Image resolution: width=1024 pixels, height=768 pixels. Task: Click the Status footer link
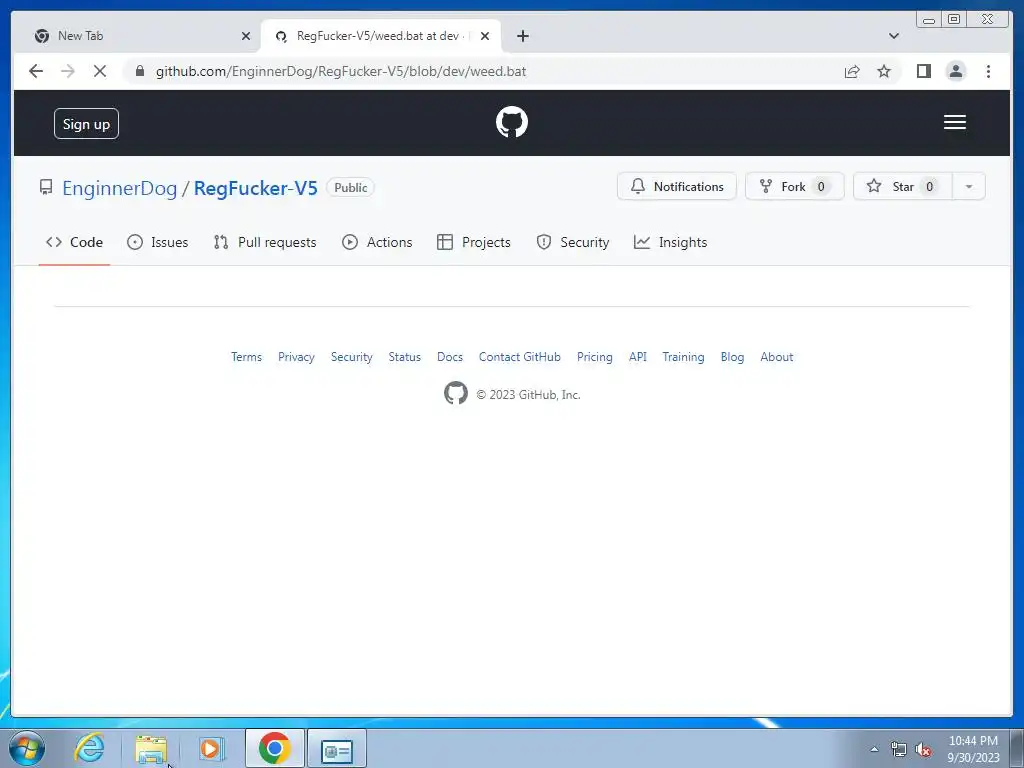pos(404,357)
